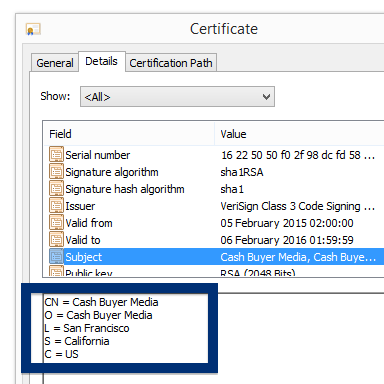
Task: Select the Details tab
Action: coord(102,61)
